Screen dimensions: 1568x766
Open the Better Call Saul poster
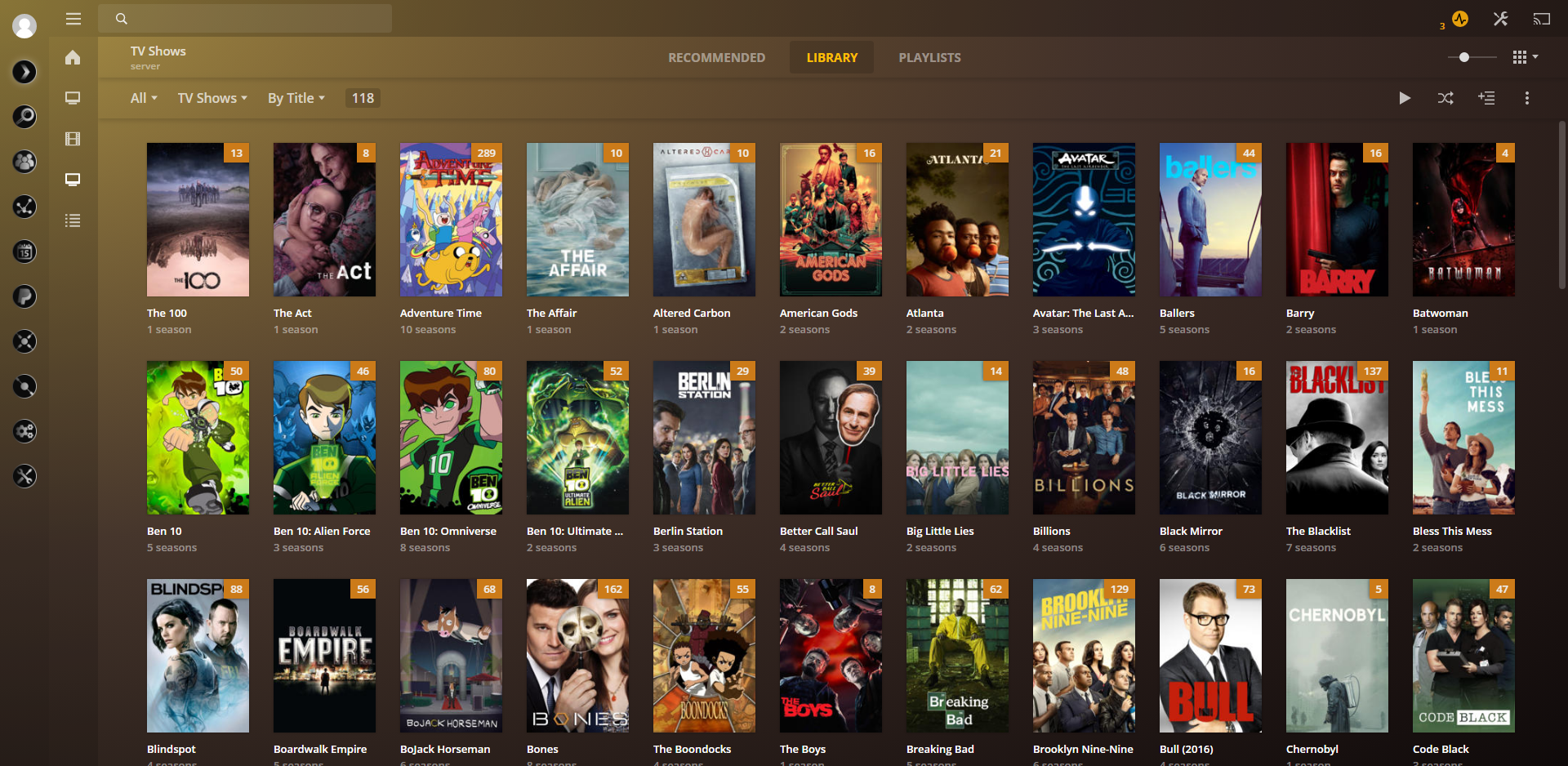[x=831, y=438]
